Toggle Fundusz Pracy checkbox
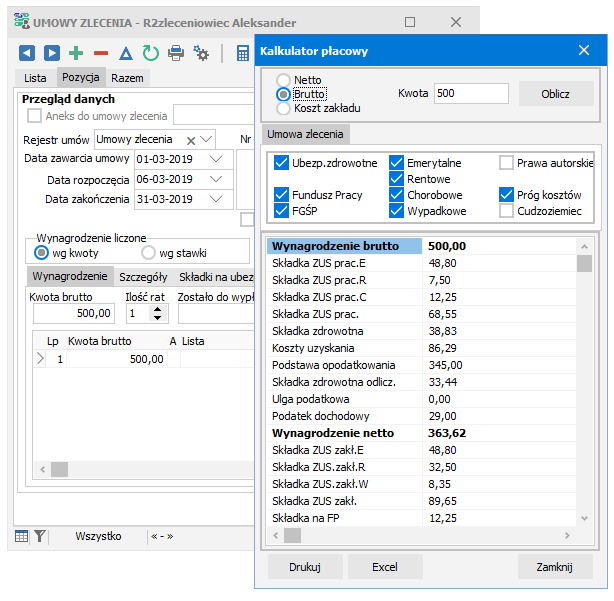Viewport: 614px width, 601px height. pos(281,195)
